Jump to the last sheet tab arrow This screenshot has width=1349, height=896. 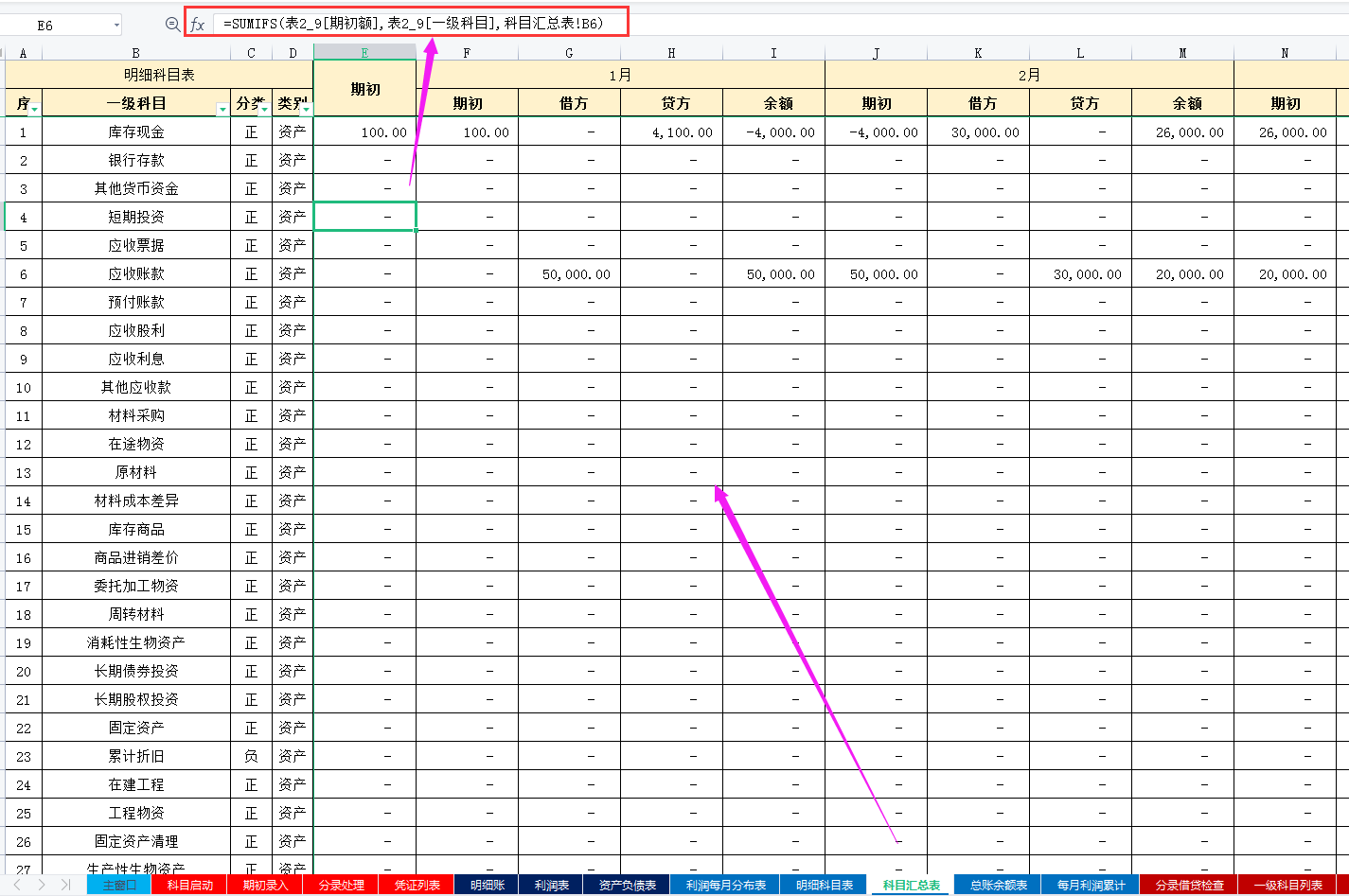(64, 885)
